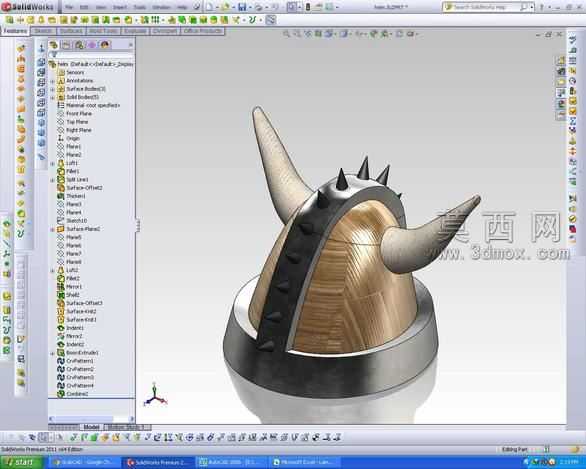Click the Zoom to Fit view icon
The image size is (586, 469).
click(287, 34)
